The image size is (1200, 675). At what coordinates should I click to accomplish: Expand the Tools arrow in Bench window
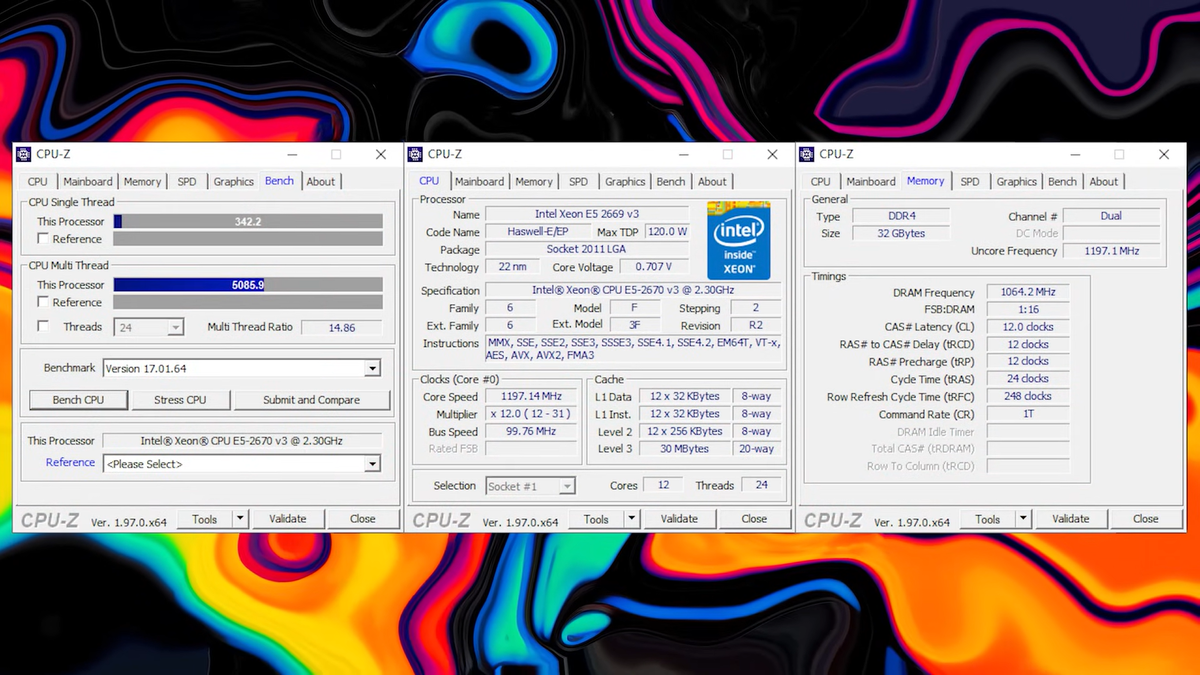240,519
